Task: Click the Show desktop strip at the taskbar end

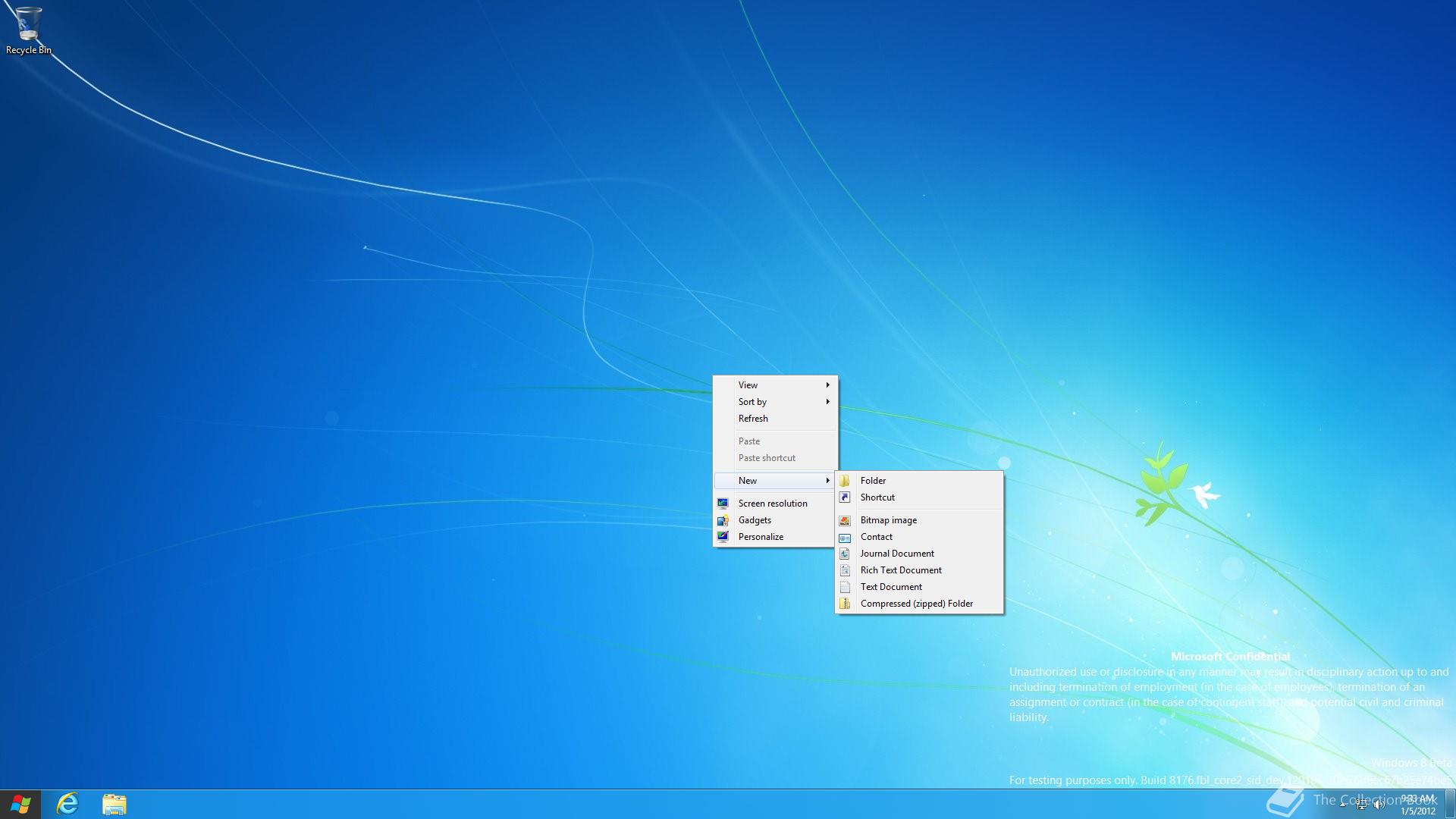Action: coord(1450,805)
